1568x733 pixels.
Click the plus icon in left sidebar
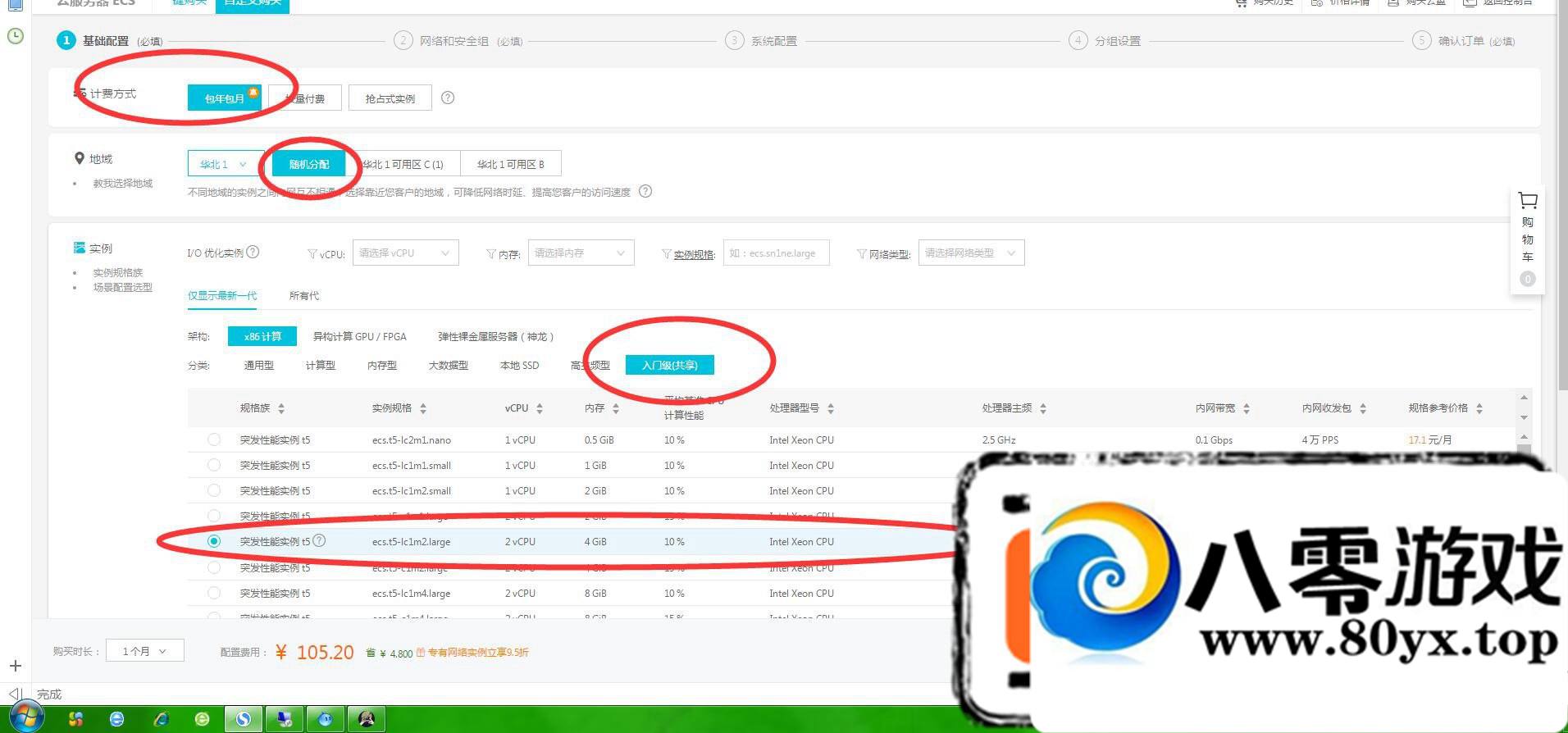15,666
